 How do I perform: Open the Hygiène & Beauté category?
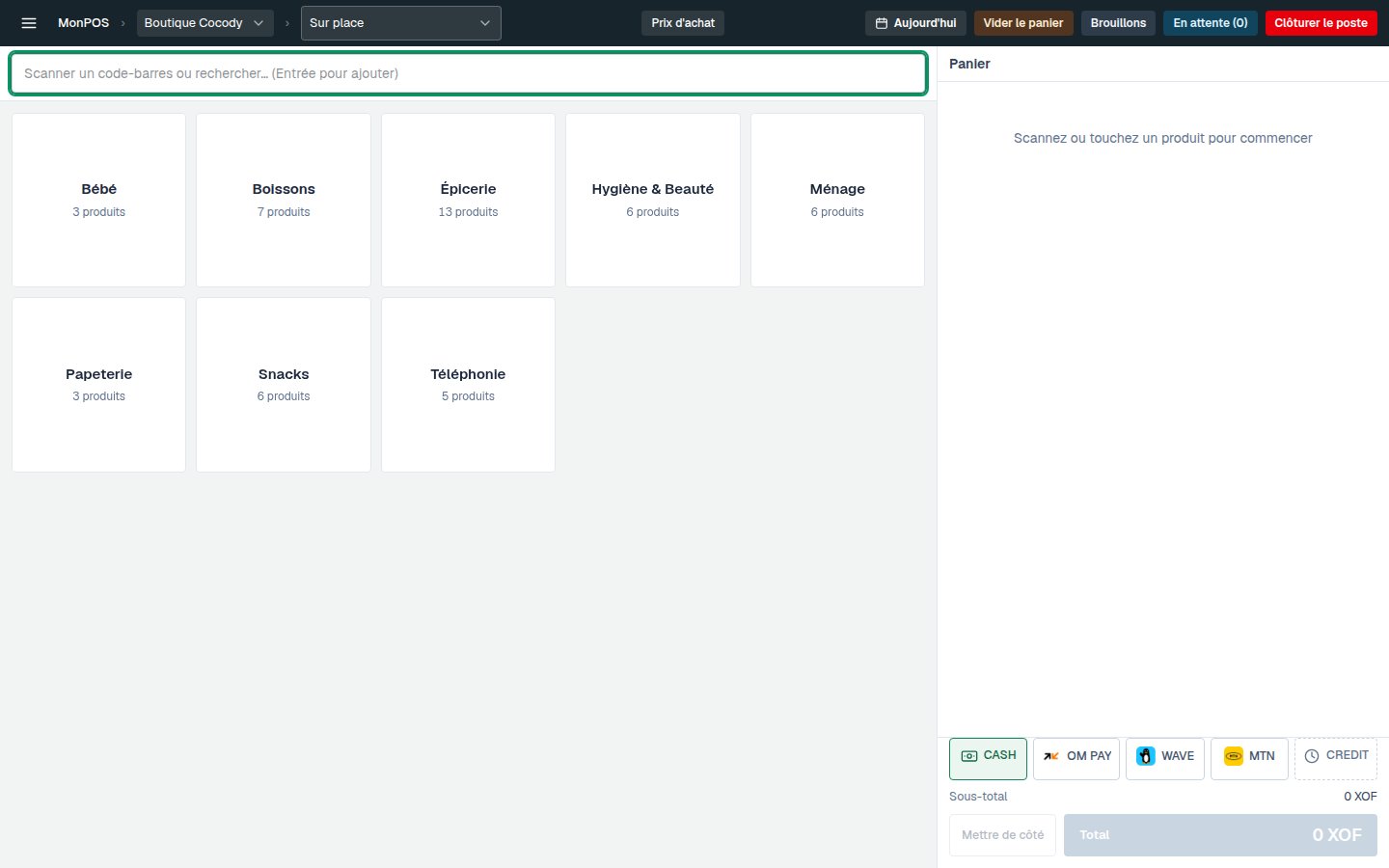tap(653, 200)
